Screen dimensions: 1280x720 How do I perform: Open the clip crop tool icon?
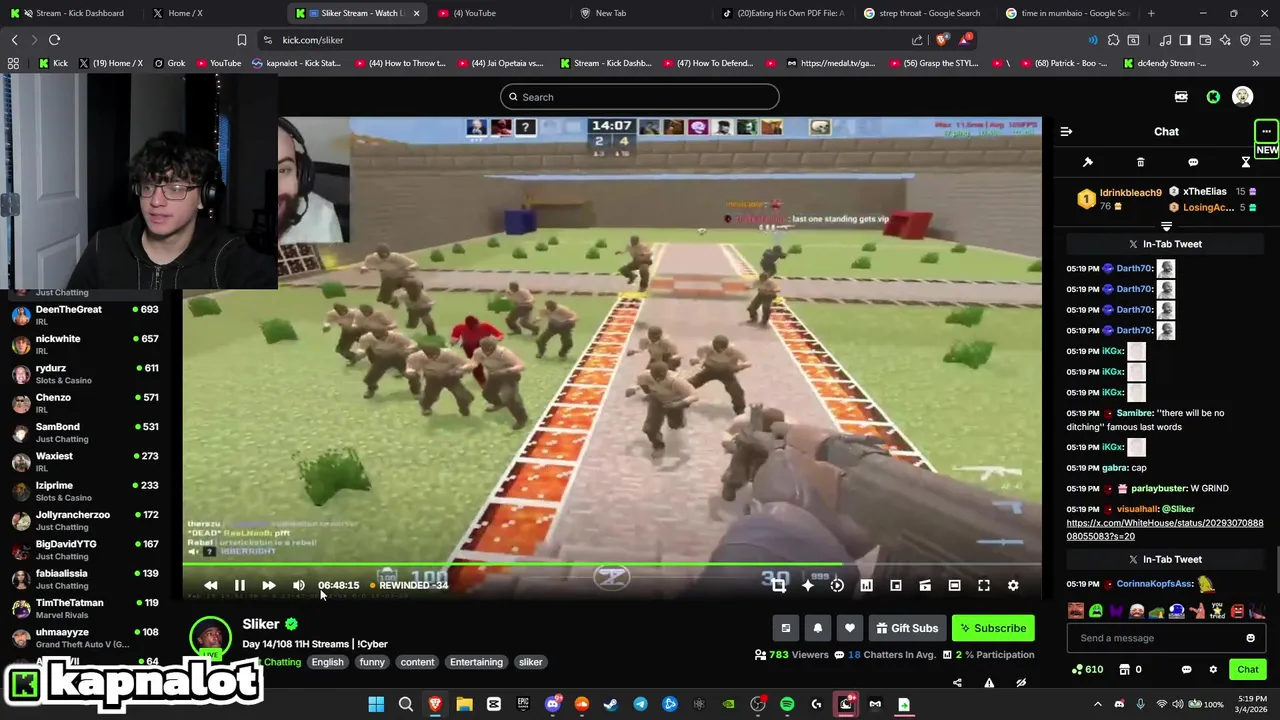click(779, 585)
